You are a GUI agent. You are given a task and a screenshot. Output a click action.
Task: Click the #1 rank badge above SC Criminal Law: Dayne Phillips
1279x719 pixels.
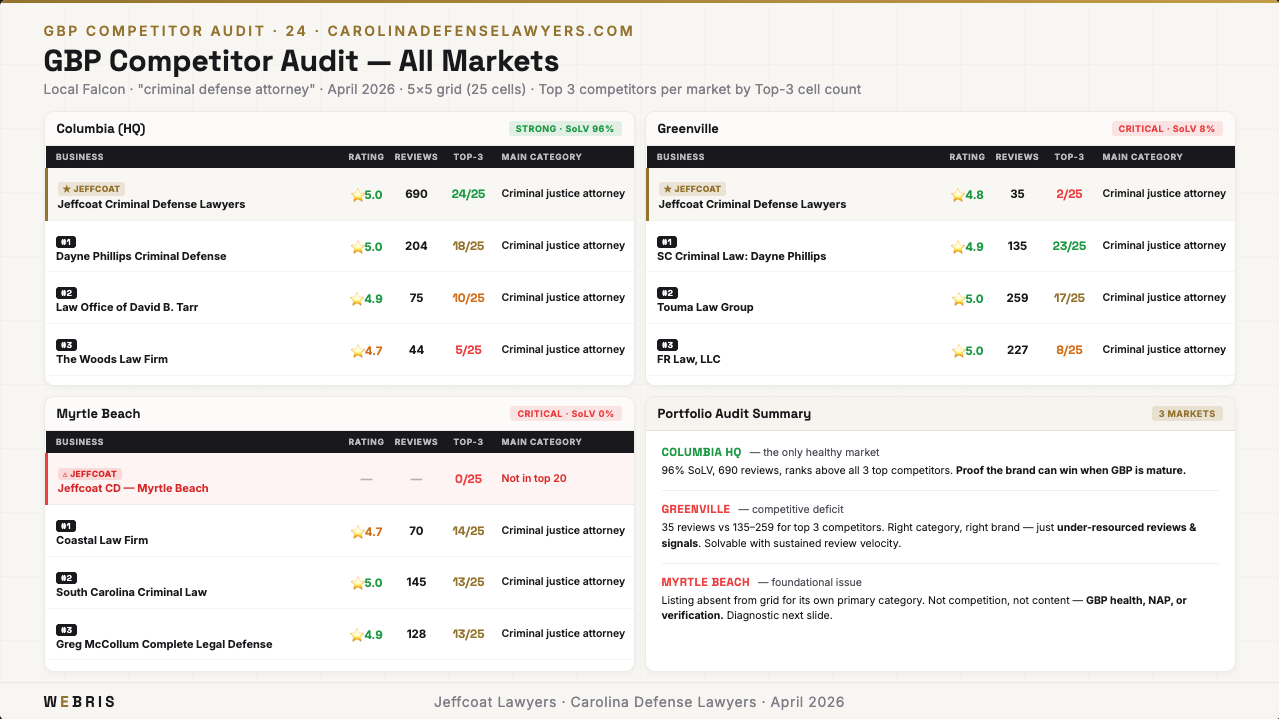(x=667, y=241)
